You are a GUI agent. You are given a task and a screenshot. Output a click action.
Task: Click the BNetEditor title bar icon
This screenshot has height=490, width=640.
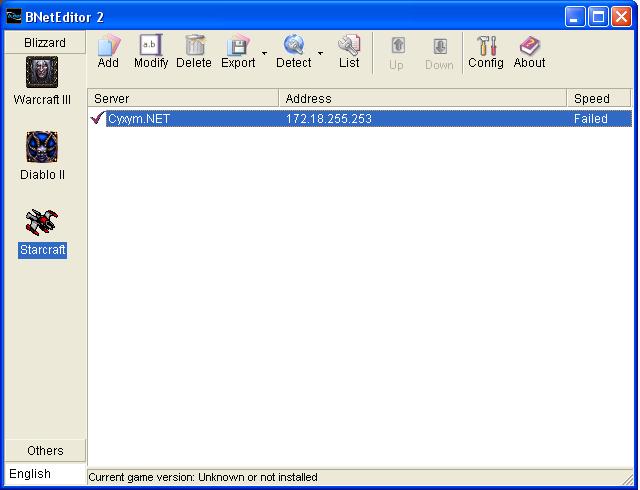14,17
